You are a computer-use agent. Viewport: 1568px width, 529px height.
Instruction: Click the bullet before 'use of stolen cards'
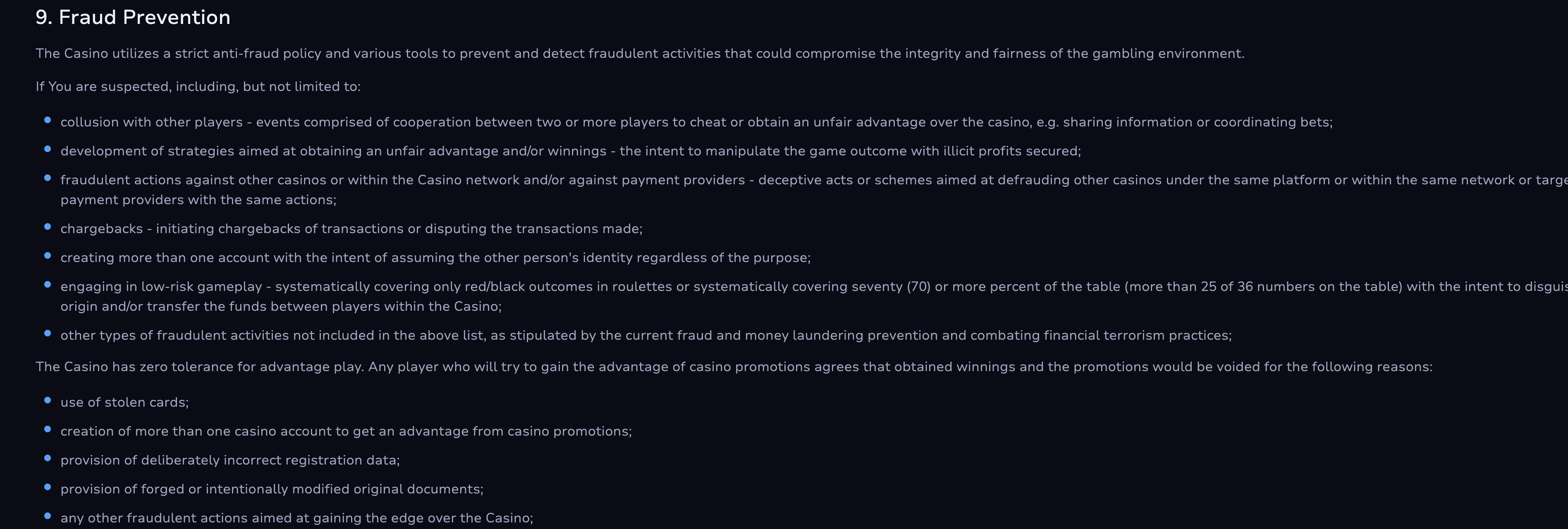(x=48, y=401)
